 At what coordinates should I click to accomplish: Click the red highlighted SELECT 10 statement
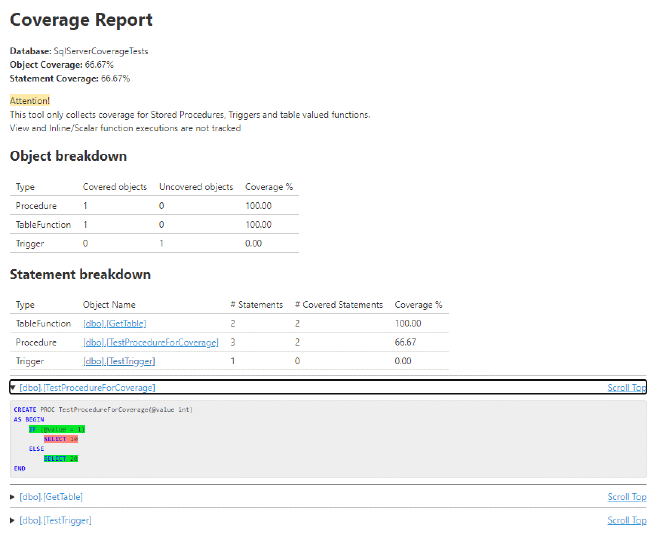click(61, 439)
